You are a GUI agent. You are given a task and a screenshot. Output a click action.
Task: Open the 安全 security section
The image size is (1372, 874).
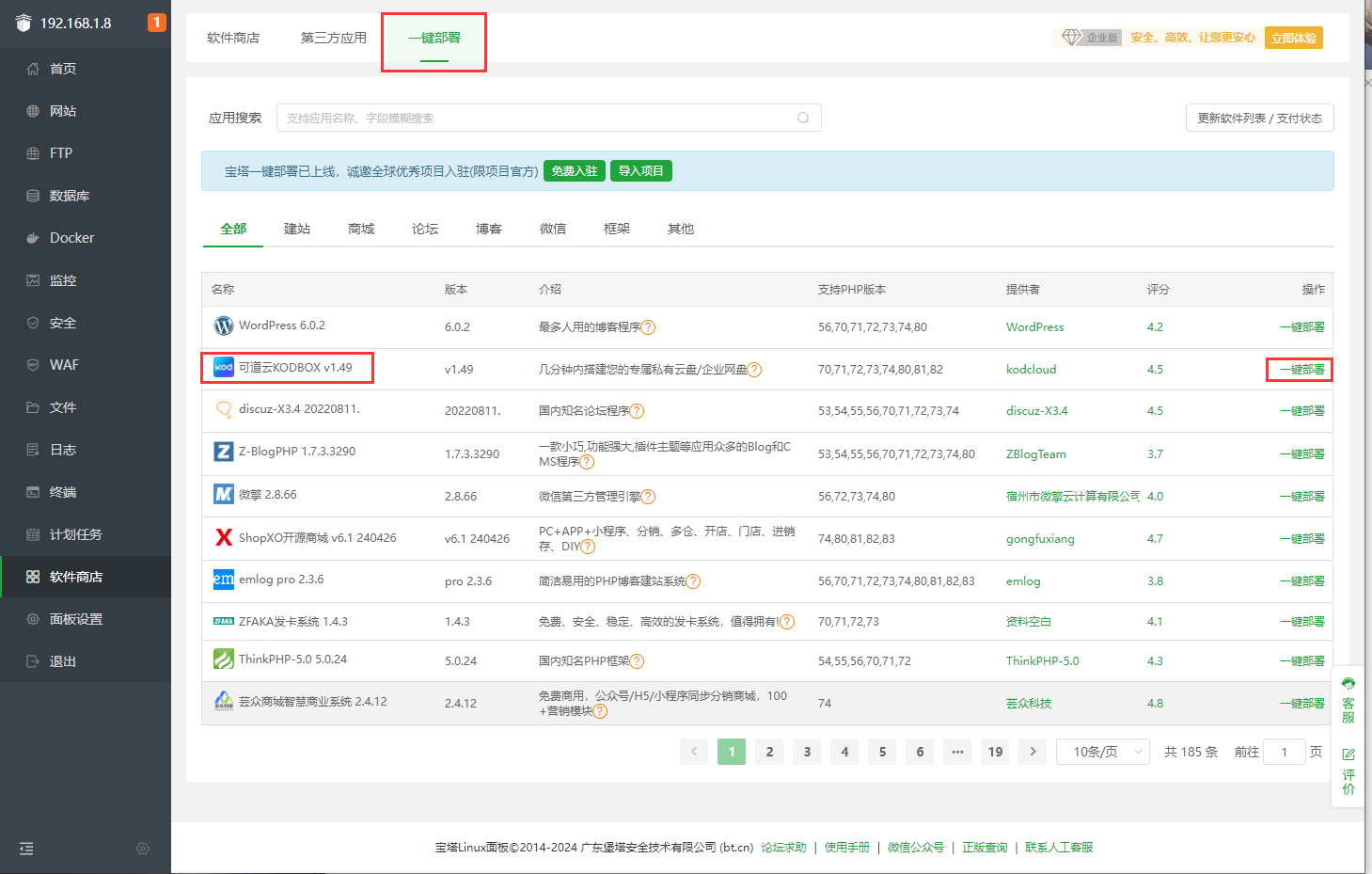pyautogui.click(x=85, y=323)
